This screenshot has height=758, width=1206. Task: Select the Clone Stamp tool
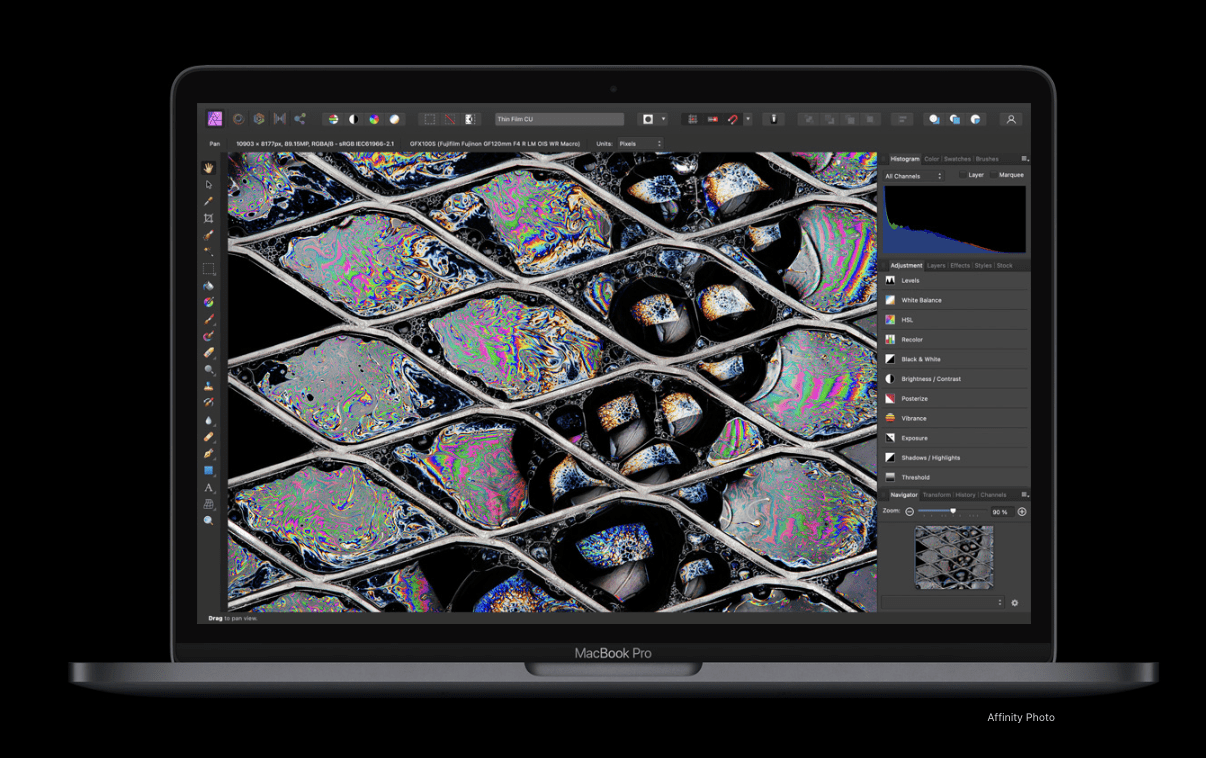tap(208, 386)
